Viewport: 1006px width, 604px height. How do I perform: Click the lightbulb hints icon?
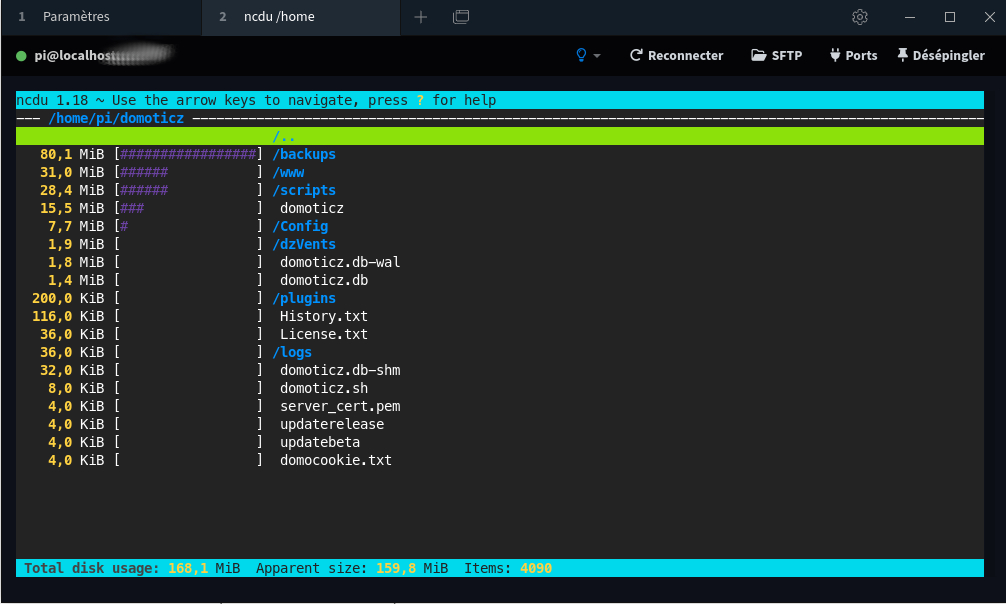581,56
